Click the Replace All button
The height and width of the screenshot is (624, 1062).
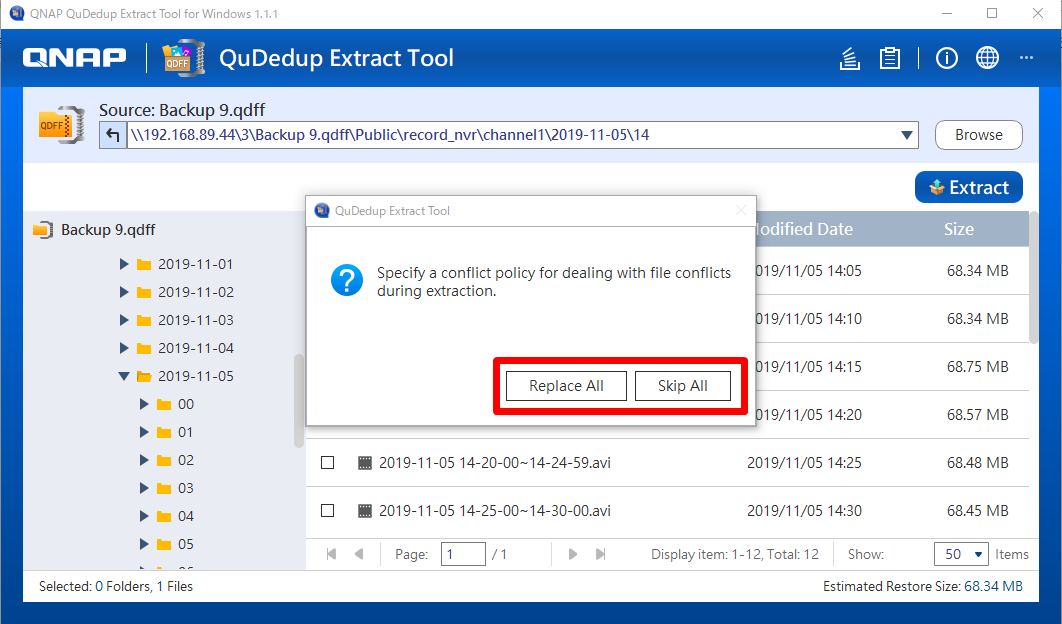click(566, 386)
